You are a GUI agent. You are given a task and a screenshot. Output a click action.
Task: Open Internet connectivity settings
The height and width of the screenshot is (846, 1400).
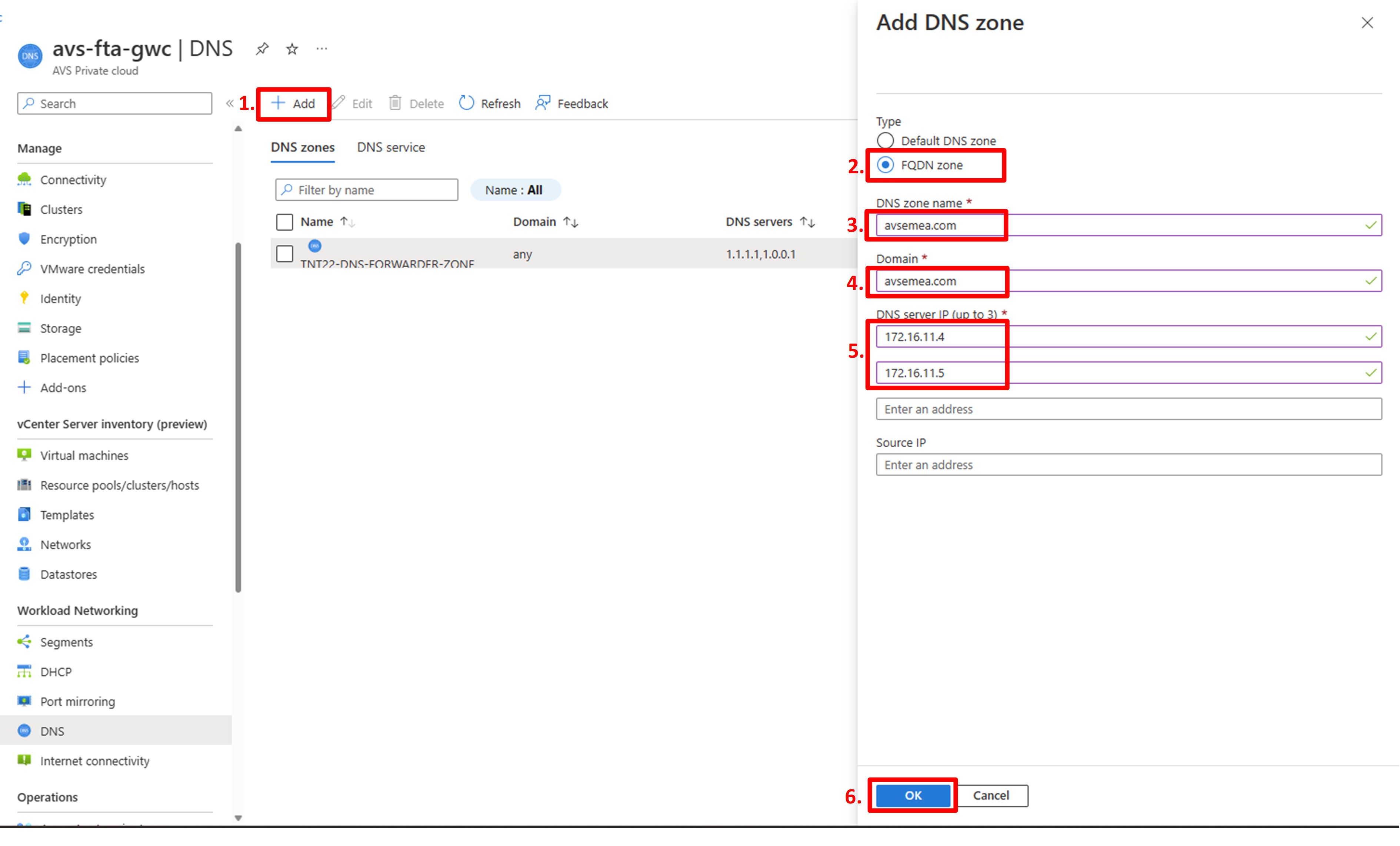click(94, 760)
